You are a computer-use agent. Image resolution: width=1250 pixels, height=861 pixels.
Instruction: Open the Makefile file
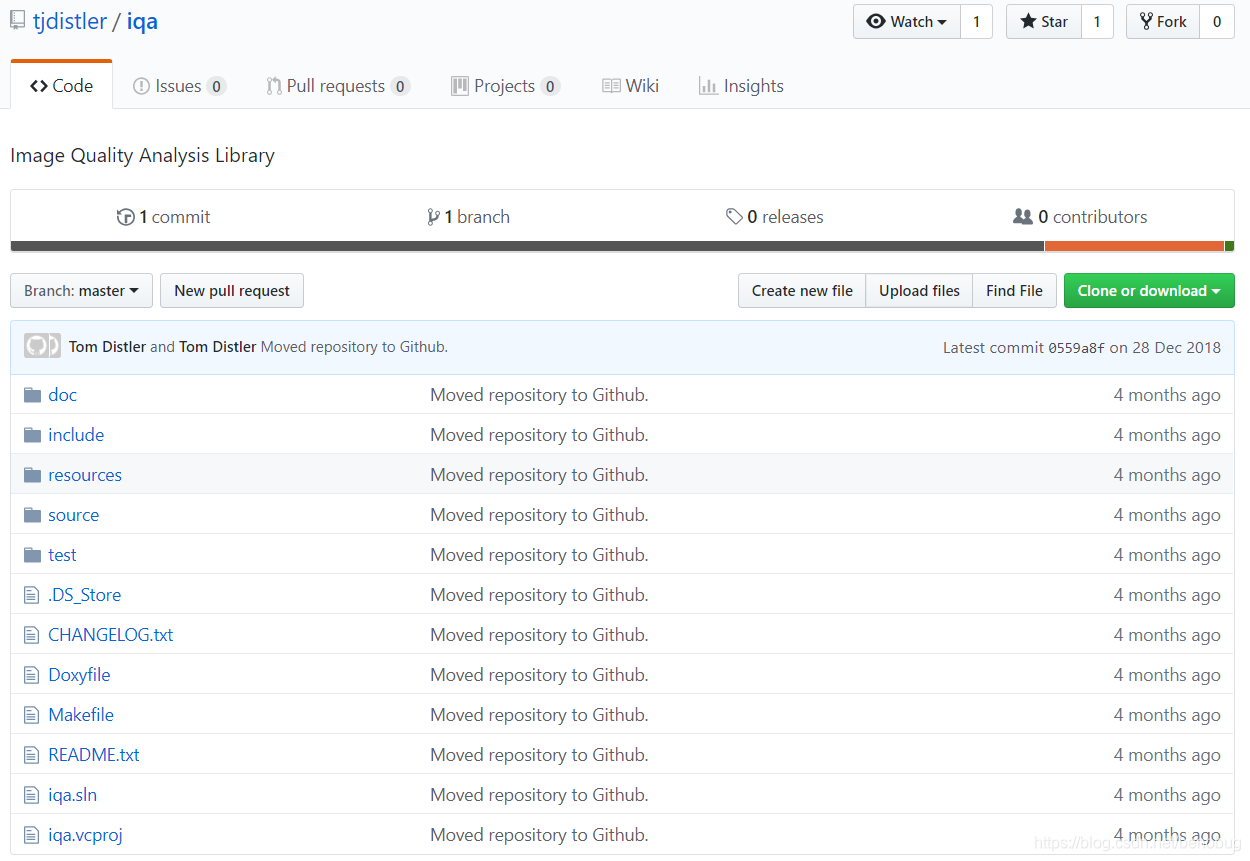(81, 715)
